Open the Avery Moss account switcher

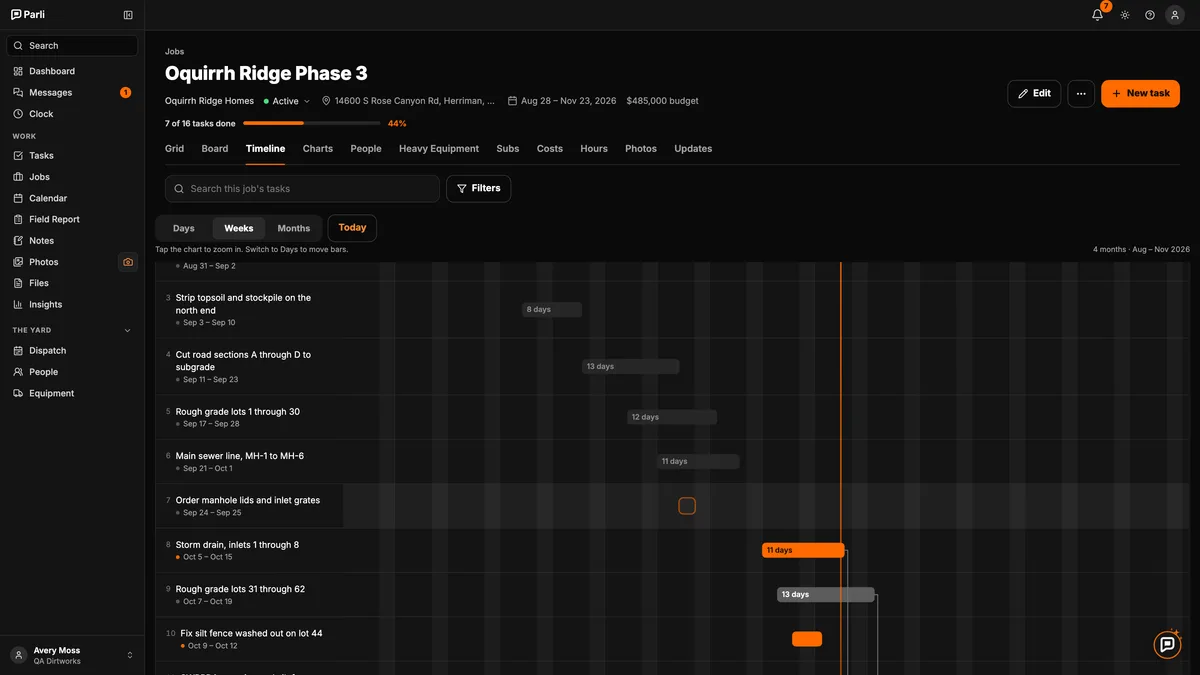pos(72,655)
